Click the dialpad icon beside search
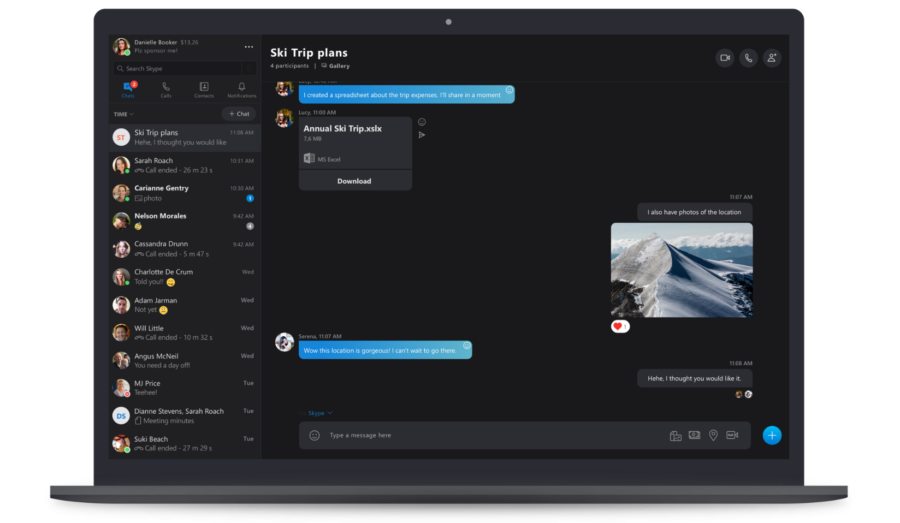This screenshot has height=523, width=900. [x=249, y=68]
